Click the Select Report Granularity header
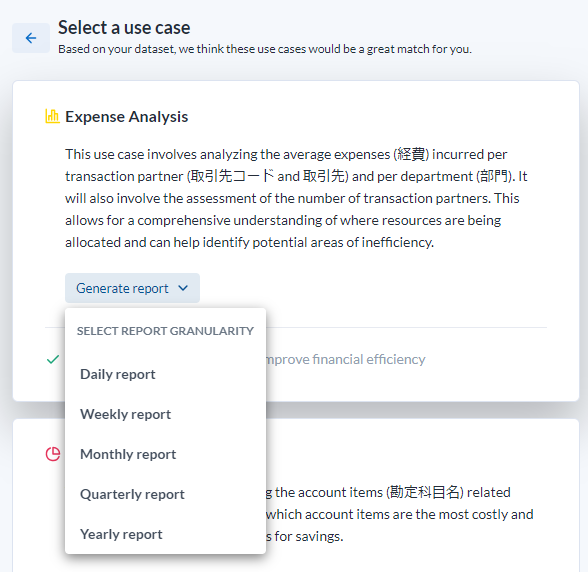 coord(165,331)
